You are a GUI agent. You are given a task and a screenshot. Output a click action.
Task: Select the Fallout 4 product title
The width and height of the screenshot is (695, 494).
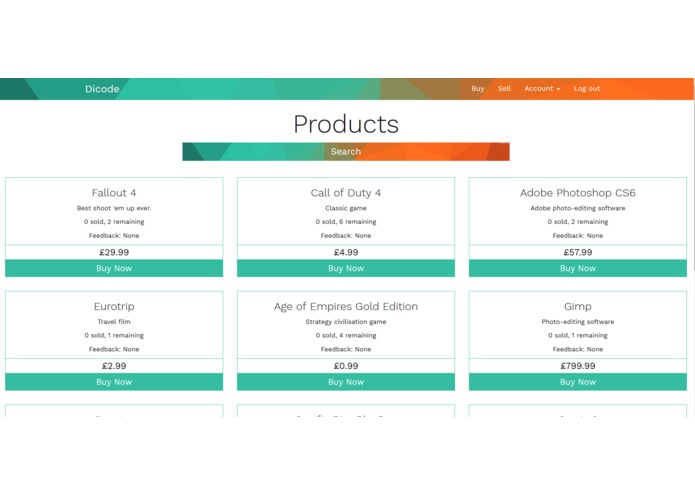pyautogui.click(x=114, y=193)
